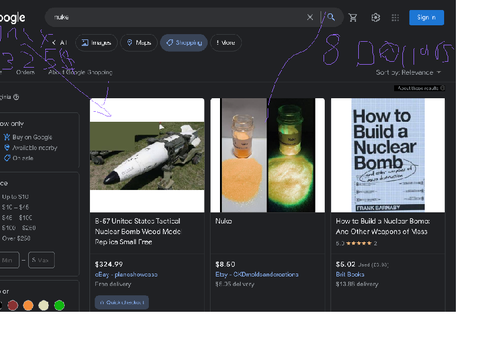Choose the orange color swatch
Image resolution: width=480 pixels, height=360 pixels.
point(28,305)
